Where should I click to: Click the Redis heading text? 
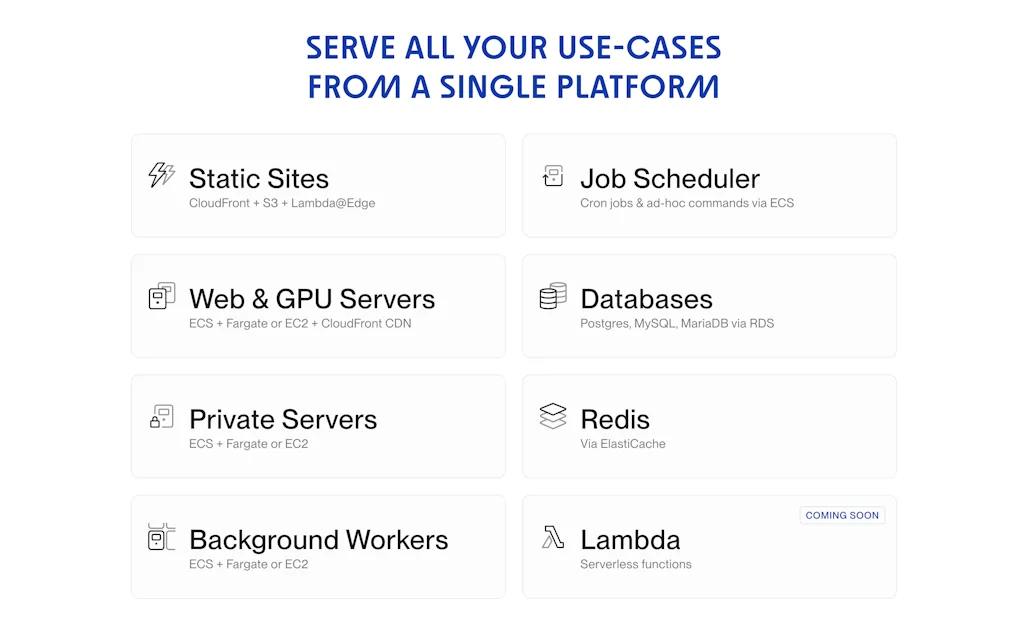tap(615, 419)
